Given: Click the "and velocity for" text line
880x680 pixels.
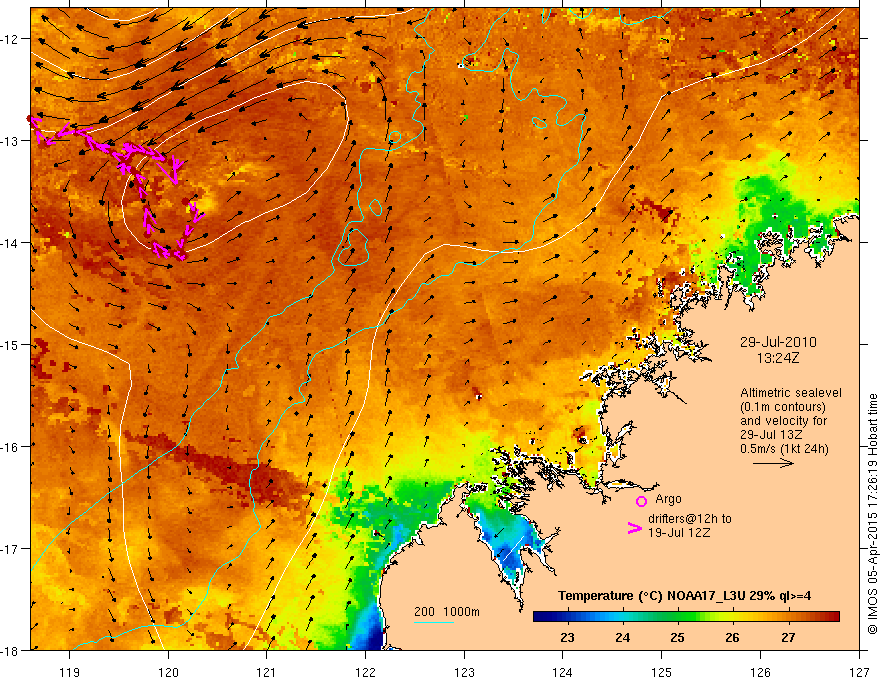Looking at the screenshot, I should point(783,421).
